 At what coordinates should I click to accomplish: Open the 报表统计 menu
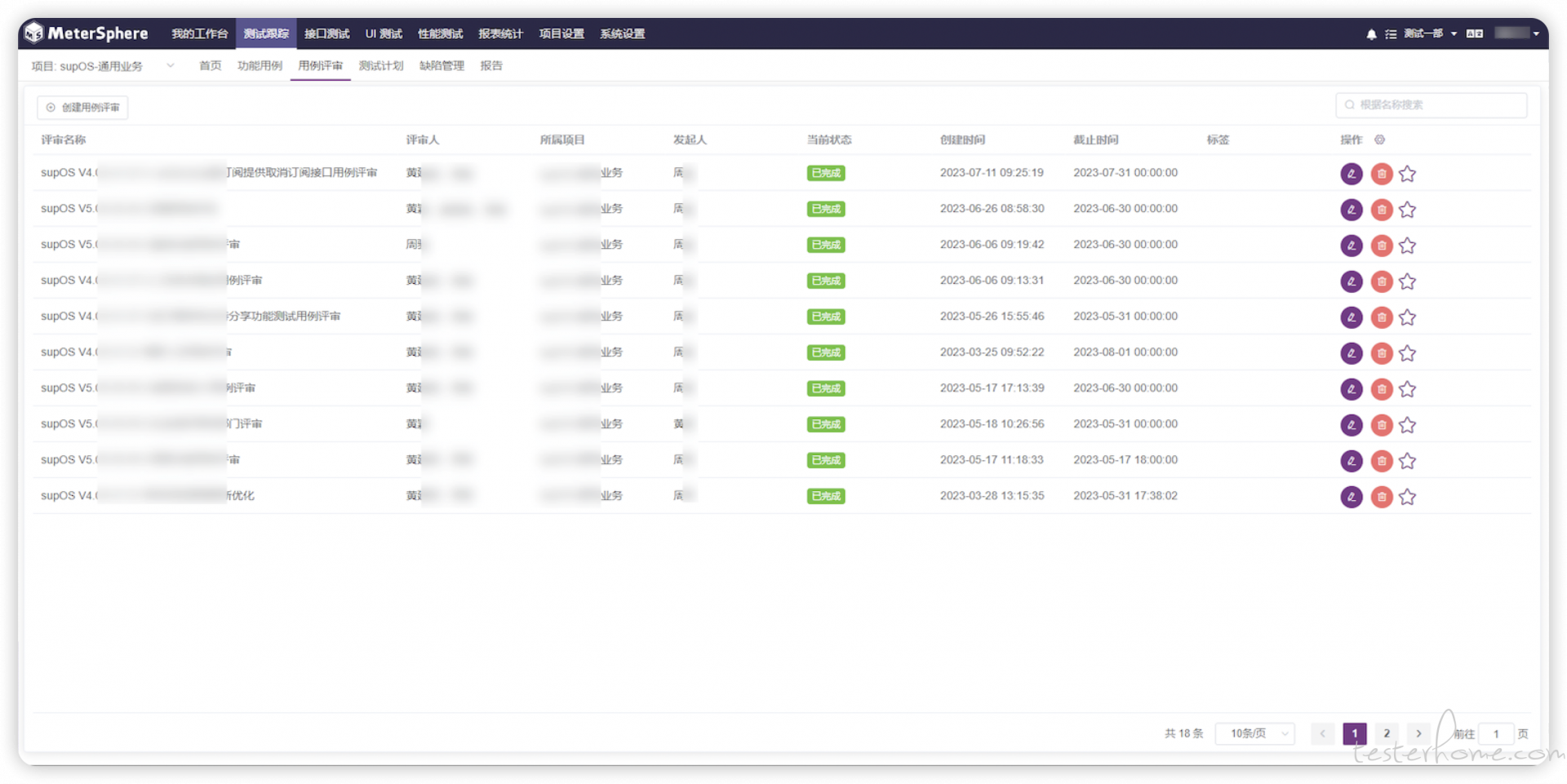tap(500, 34)
